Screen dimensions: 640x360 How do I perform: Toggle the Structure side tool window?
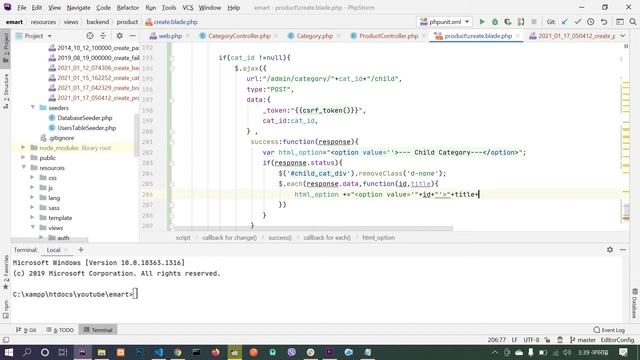[x=5, y=91]
